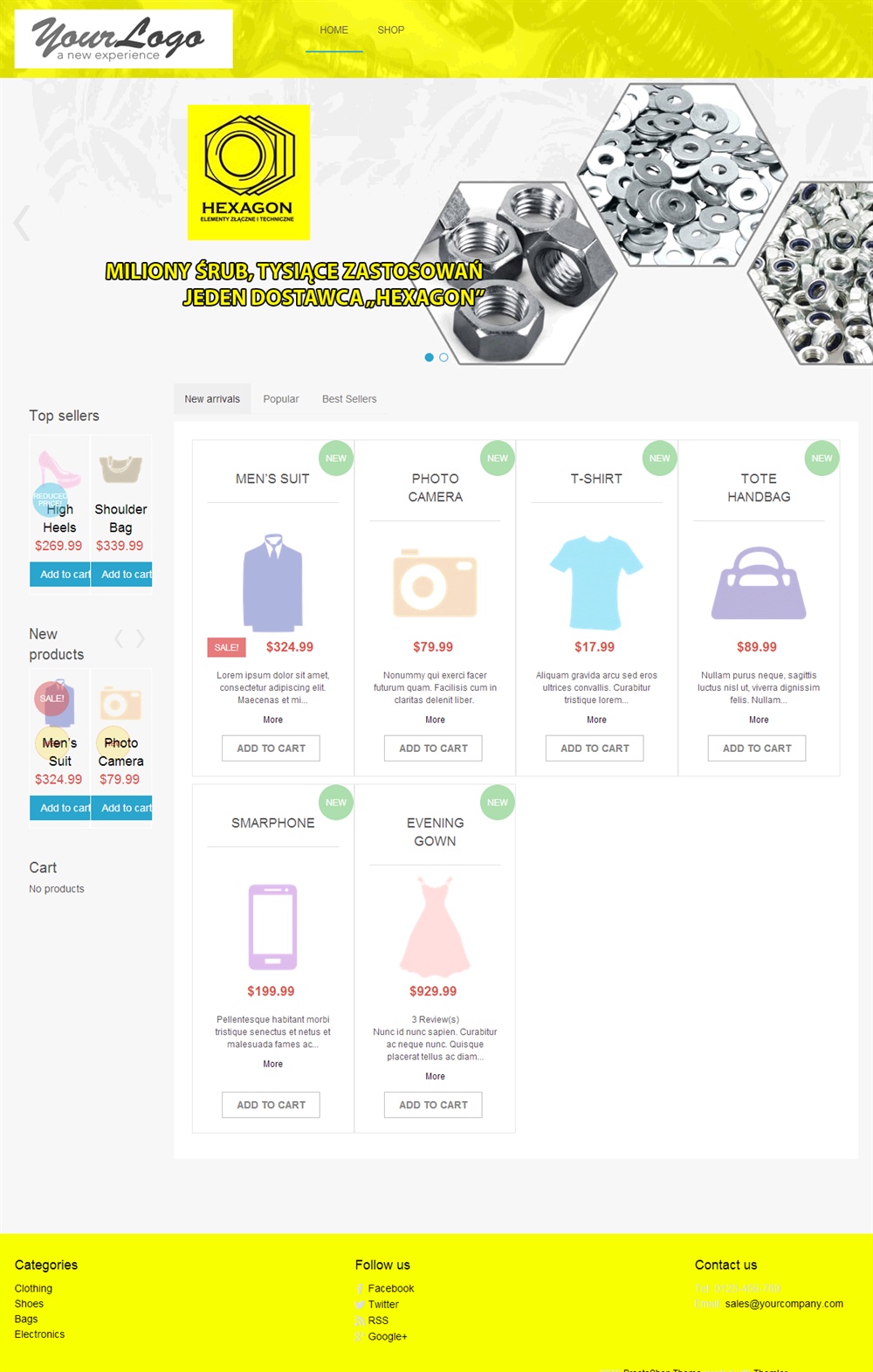Image resolution: width=873 pixels, height=1372 pixels.
Task: Click the High Heels thumbnail in Top sellers
Action: [59, 469]
